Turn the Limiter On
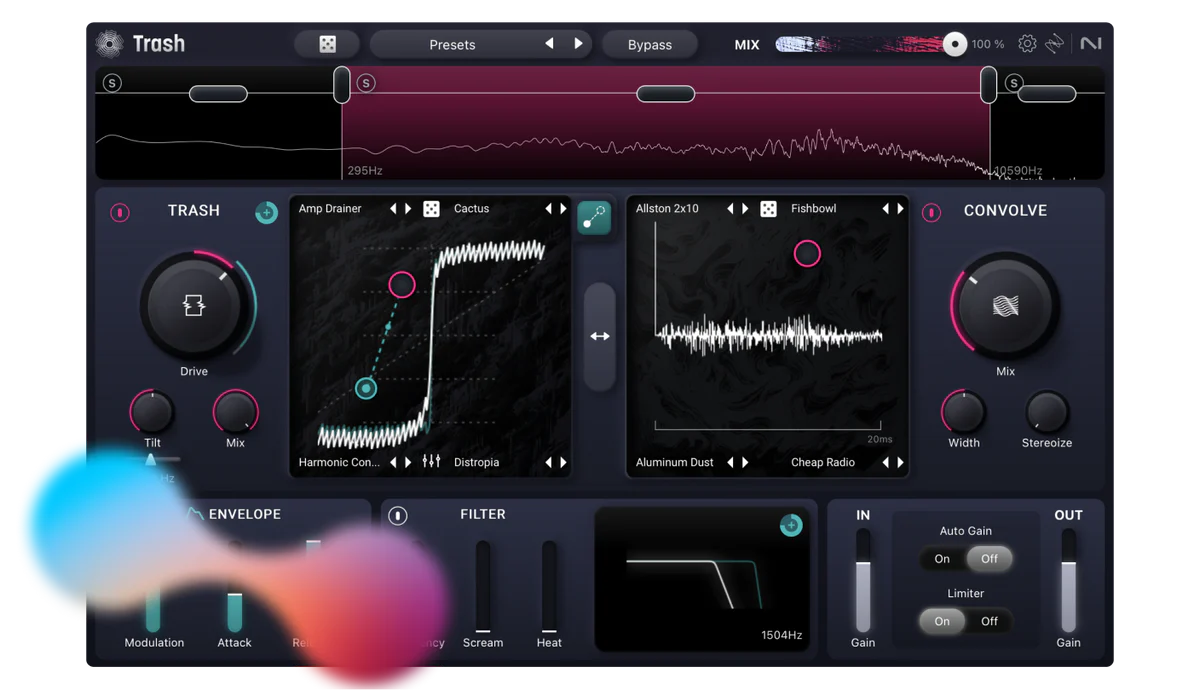Image resolution: width=1200 pixels, height=690 pixels. tap(942, 621)
